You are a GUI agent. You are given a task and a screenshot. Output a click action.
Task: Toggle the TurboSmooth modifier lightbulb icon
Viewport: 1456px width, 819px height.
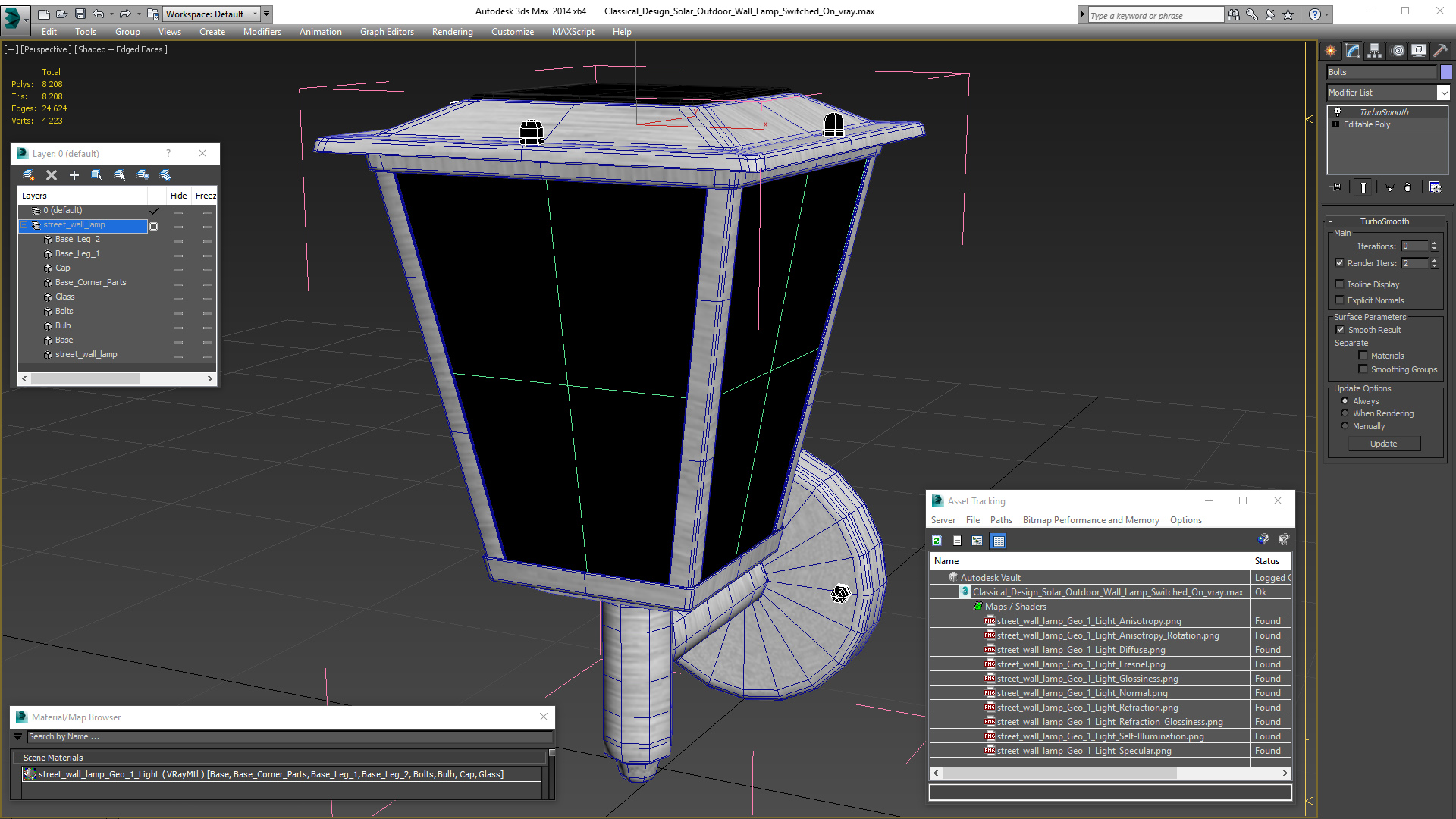point(1338,112)
